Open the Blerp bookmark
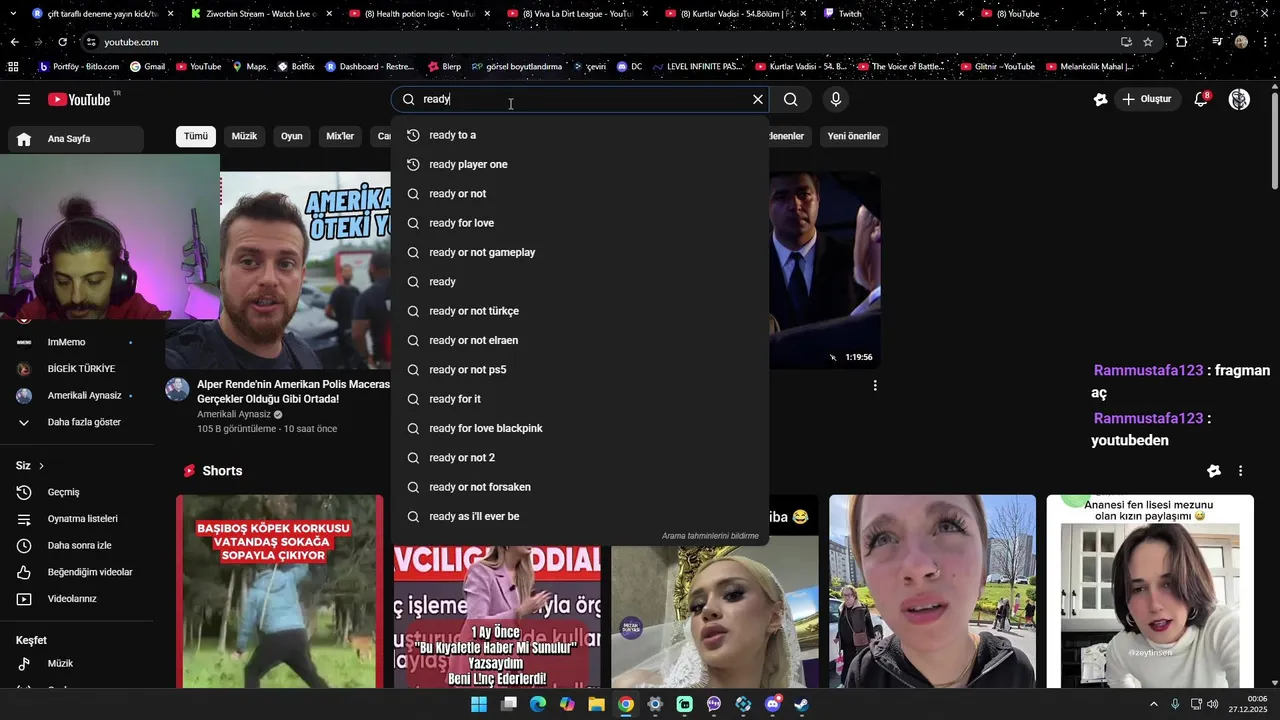1280x720 pixels. tap(444, 67)
